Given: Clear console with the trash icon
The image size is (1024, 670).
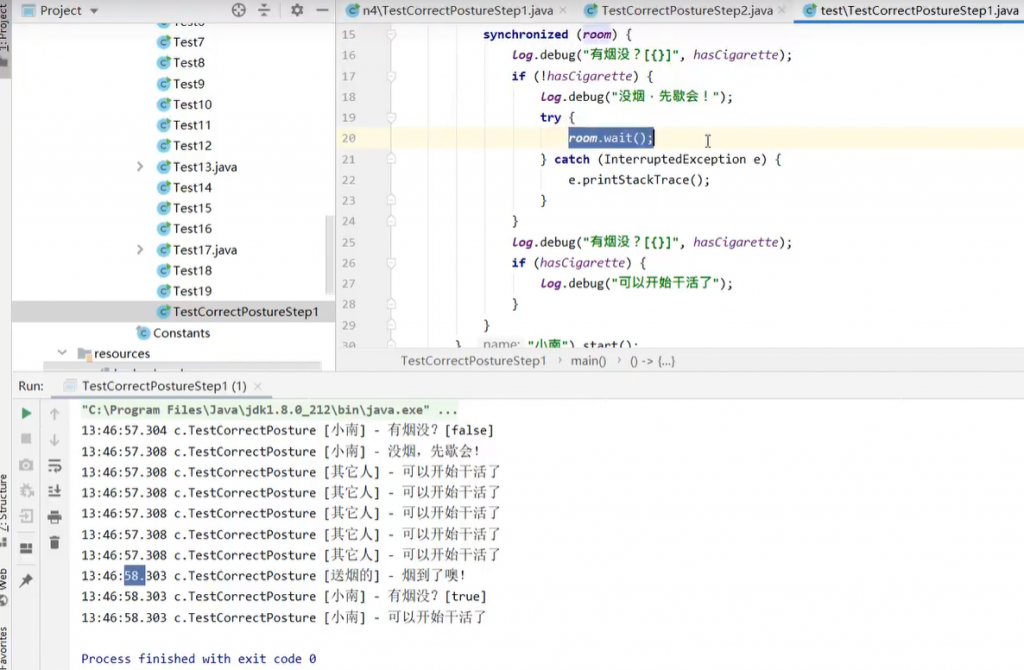Looking at the screenshot, I should [x=55, y=543].
